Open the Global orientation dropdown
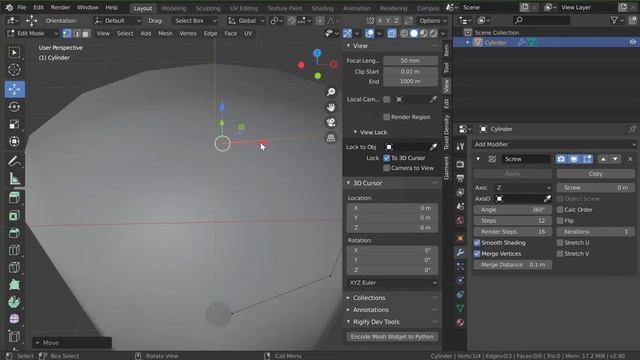This screenshot has width=640, height=360. (x=246, y=20)
